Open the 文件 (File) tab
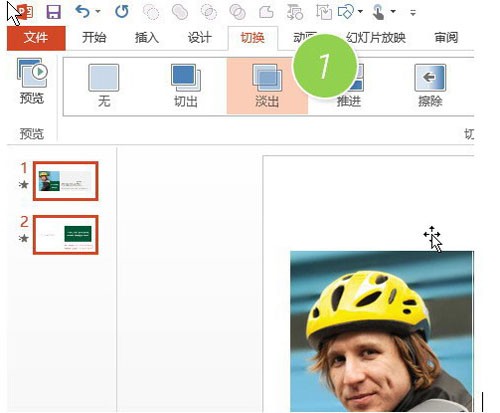The width and height of the screenshot is (500, 413). (36, 38)
